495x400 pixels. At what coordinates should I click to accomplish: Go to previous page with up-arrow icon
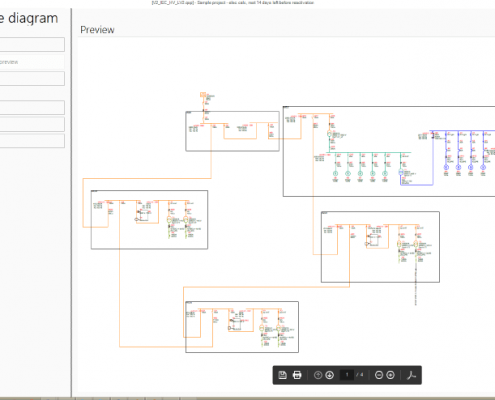318,375
